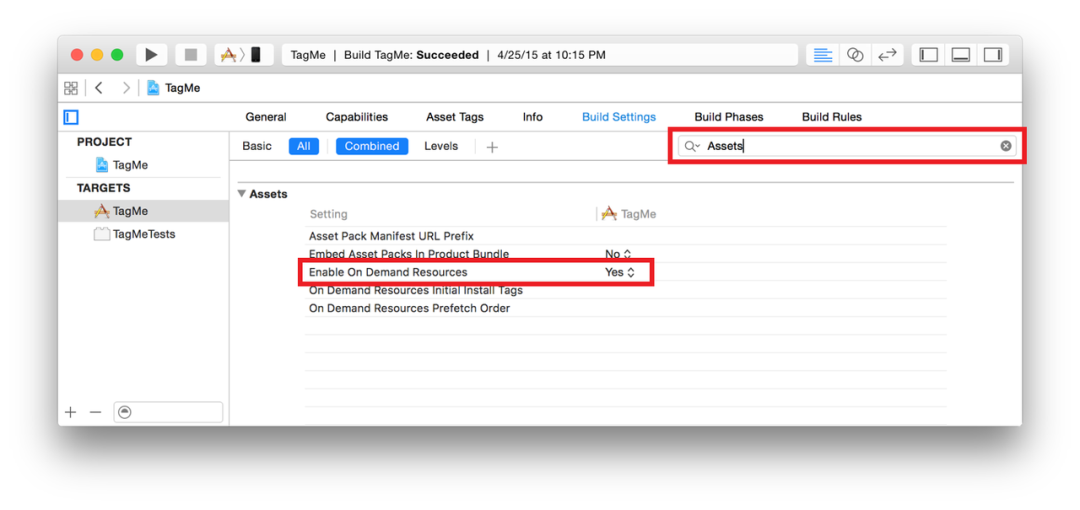Stop the running task with the Stop button
This screenshot has width=1080, height=510.
tap(191, 55)
